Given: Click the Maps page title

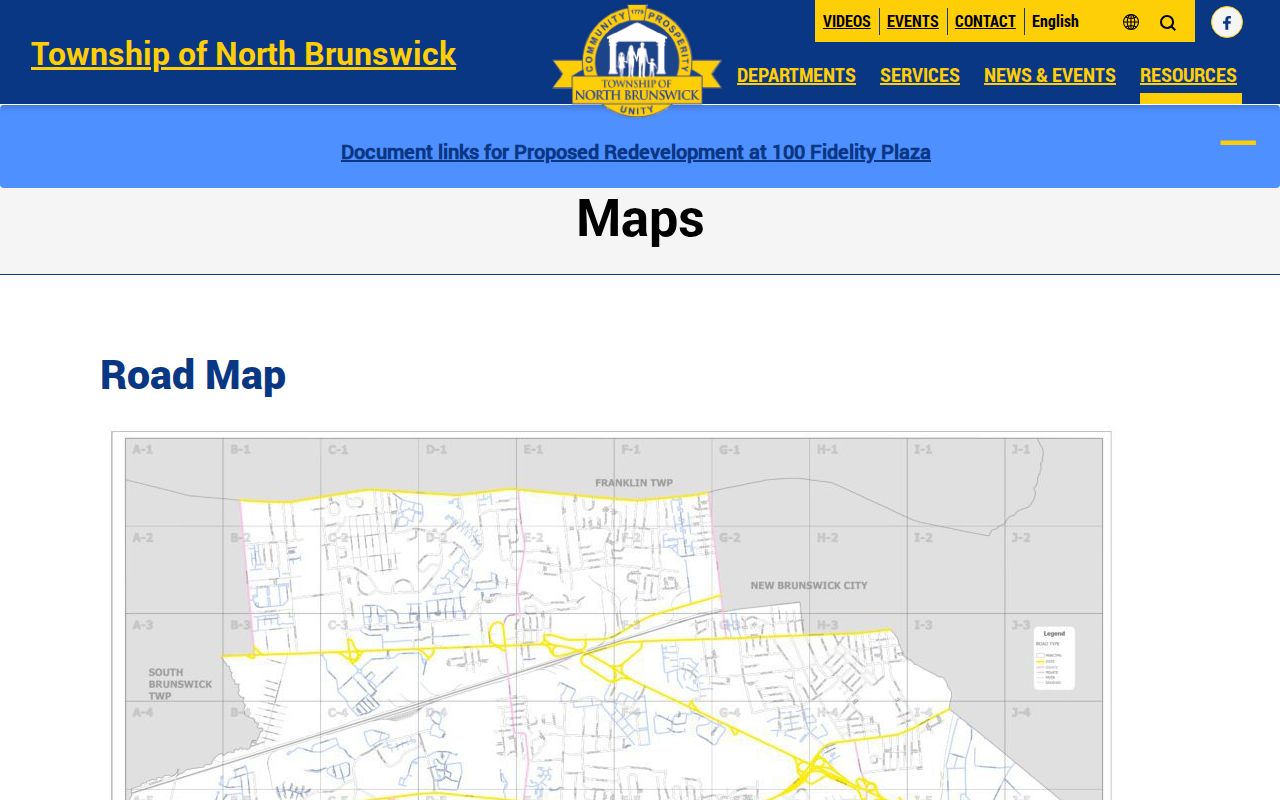Looking at the screenshot, I should click(x=640, y=218).
